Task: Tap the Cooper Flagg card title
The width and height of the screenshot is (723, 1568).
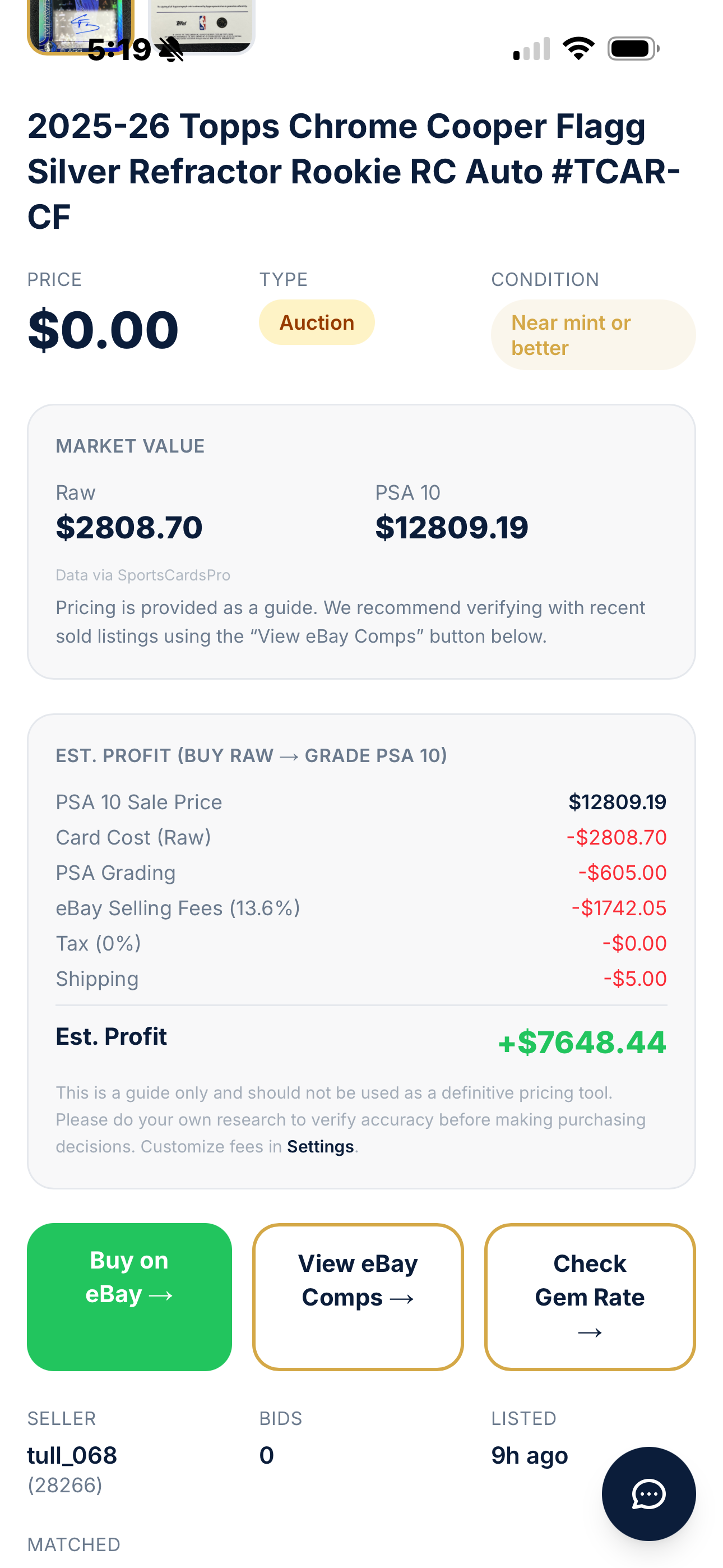Action: tap(353, 171)
